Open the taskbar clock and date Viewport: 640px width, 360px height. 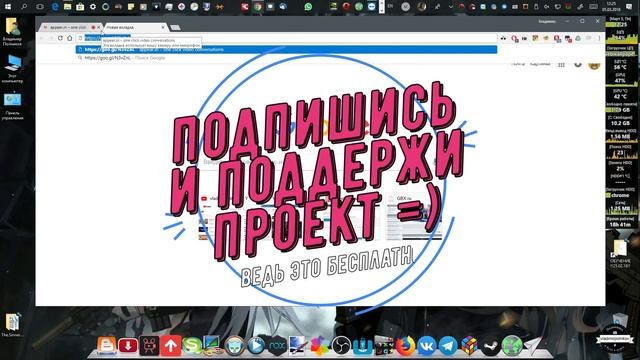[x=611, y=6]
